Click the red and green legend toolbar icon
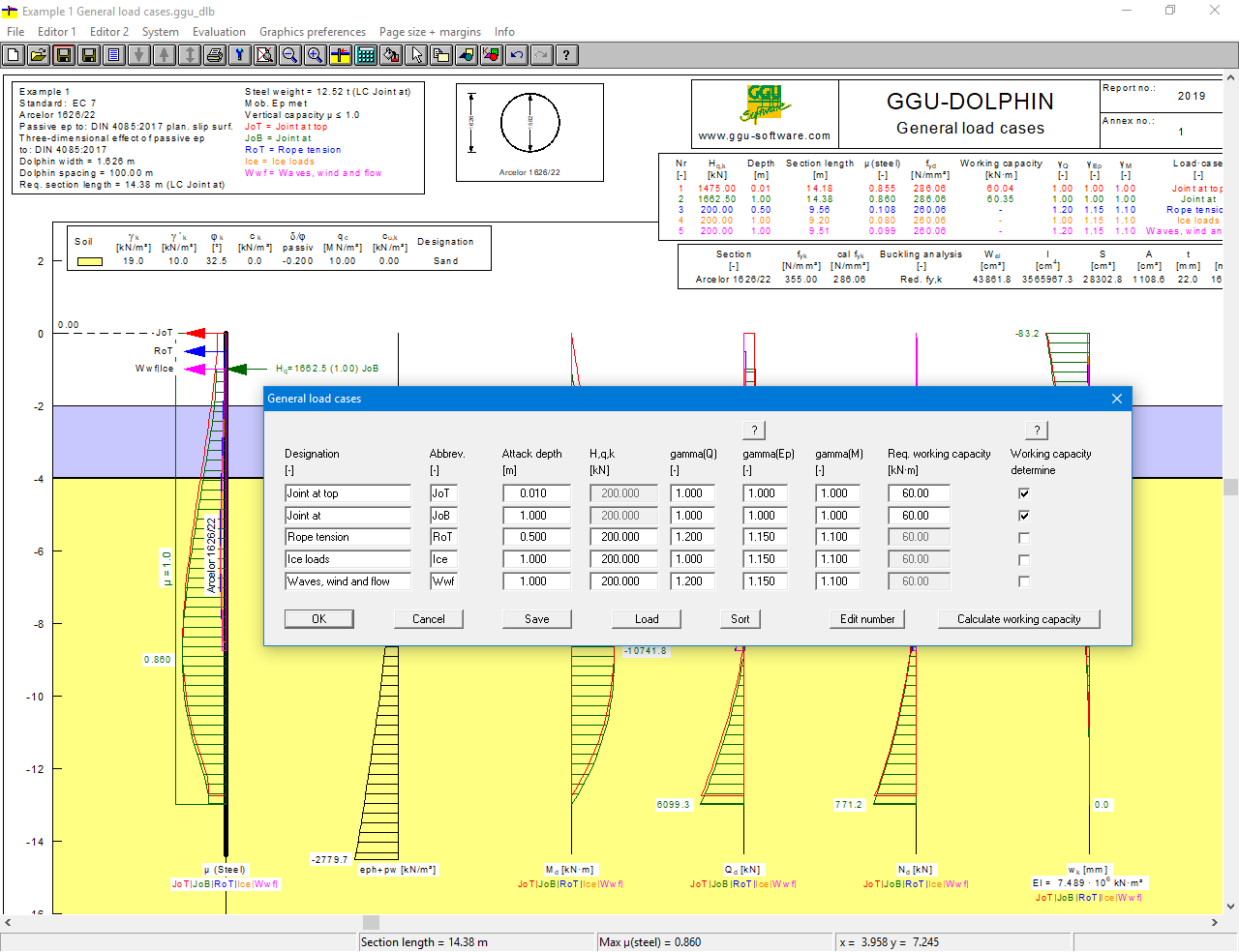 tap(492, 55)
